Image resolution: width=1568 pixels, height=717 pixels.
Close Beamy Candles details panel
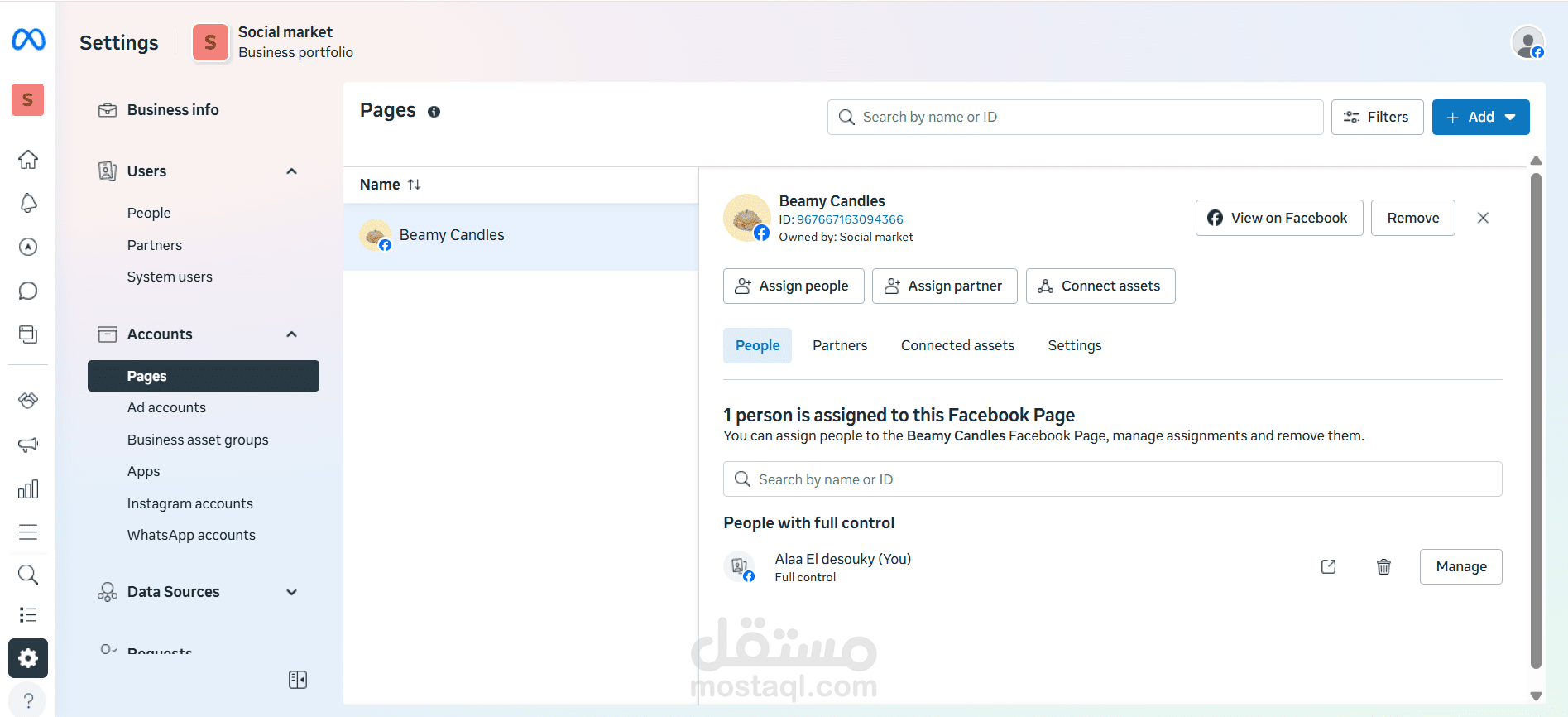point(1483,218)
